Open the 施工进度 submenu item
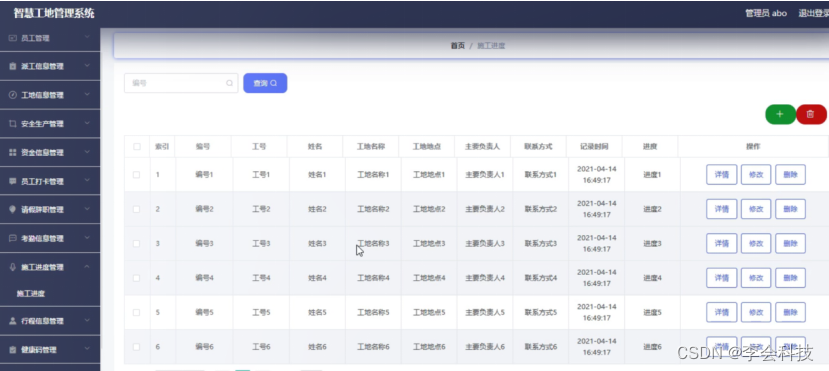The height and width of the screenshot is (371, 829). [x=31, y=294]
